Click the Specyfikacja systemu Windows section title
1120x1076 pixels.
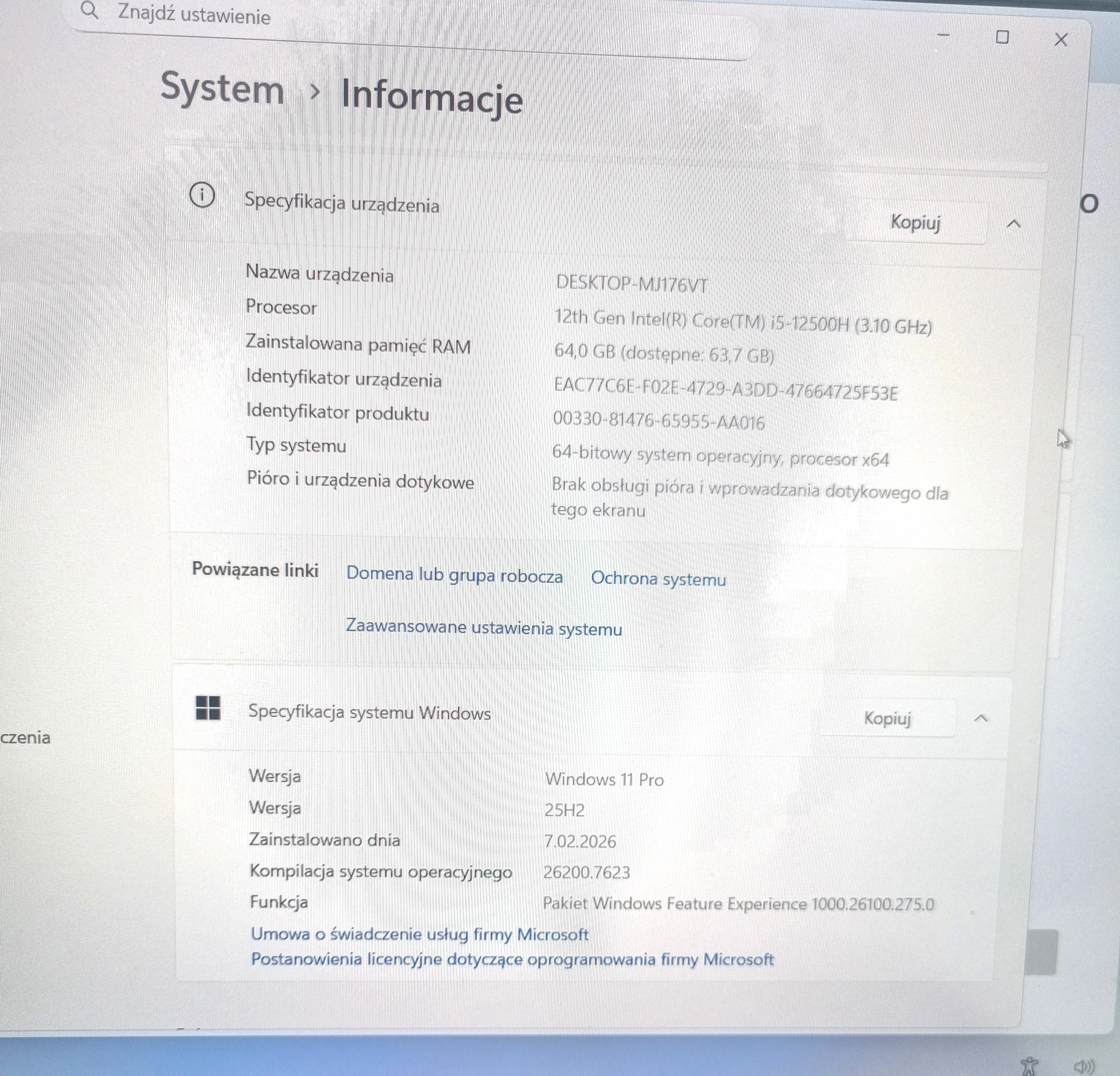point(369,712)
